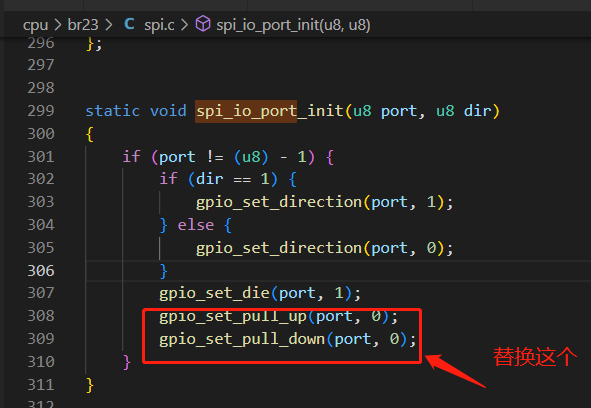Click gpio_set_direction(port, 1) call
Viewport: 591px width, 408px height.
point(325,202)
